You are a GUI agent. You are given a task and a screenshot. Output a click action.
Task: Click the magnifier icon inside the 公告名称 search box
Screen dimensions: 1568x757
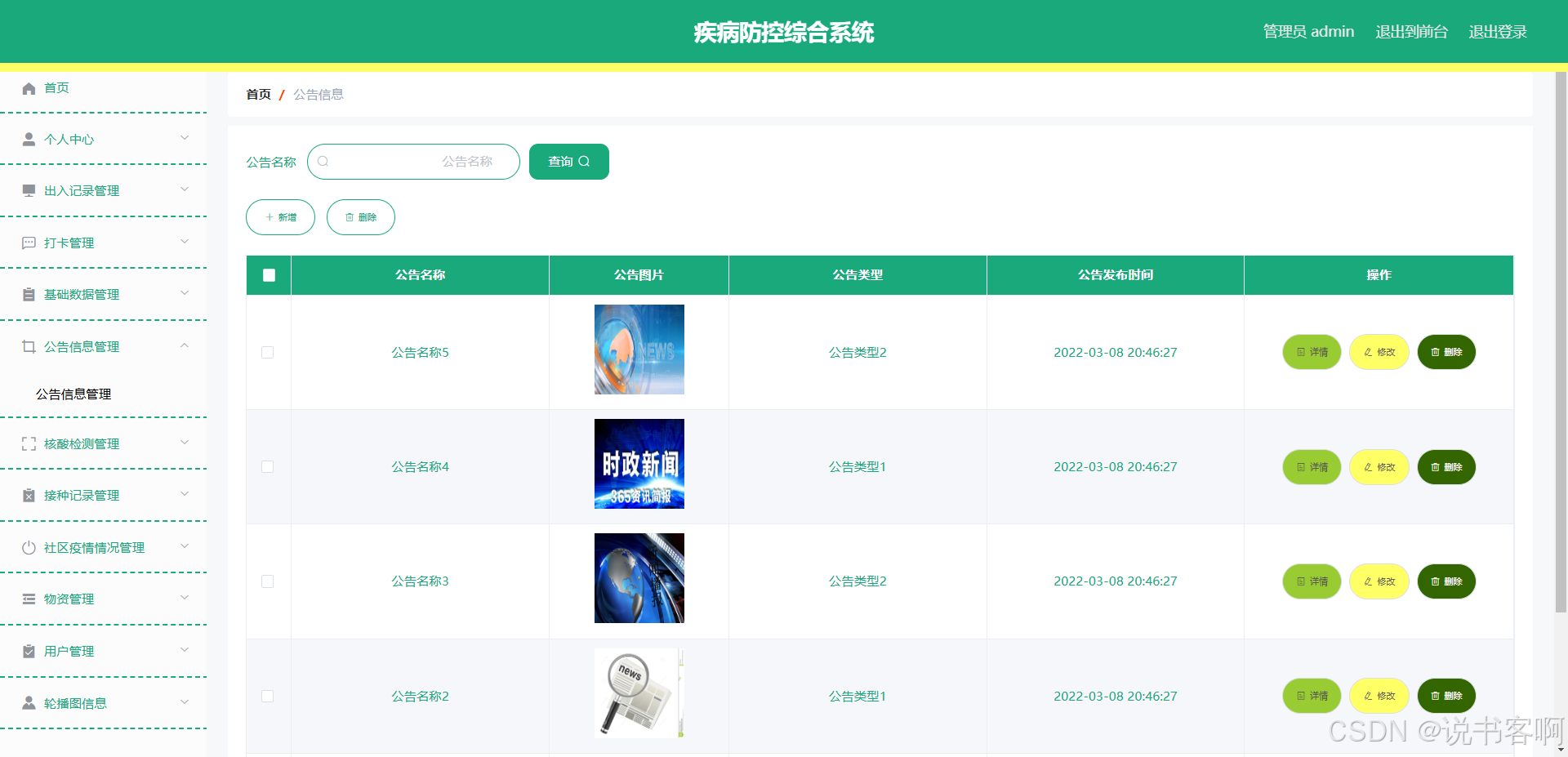(323, 162)
